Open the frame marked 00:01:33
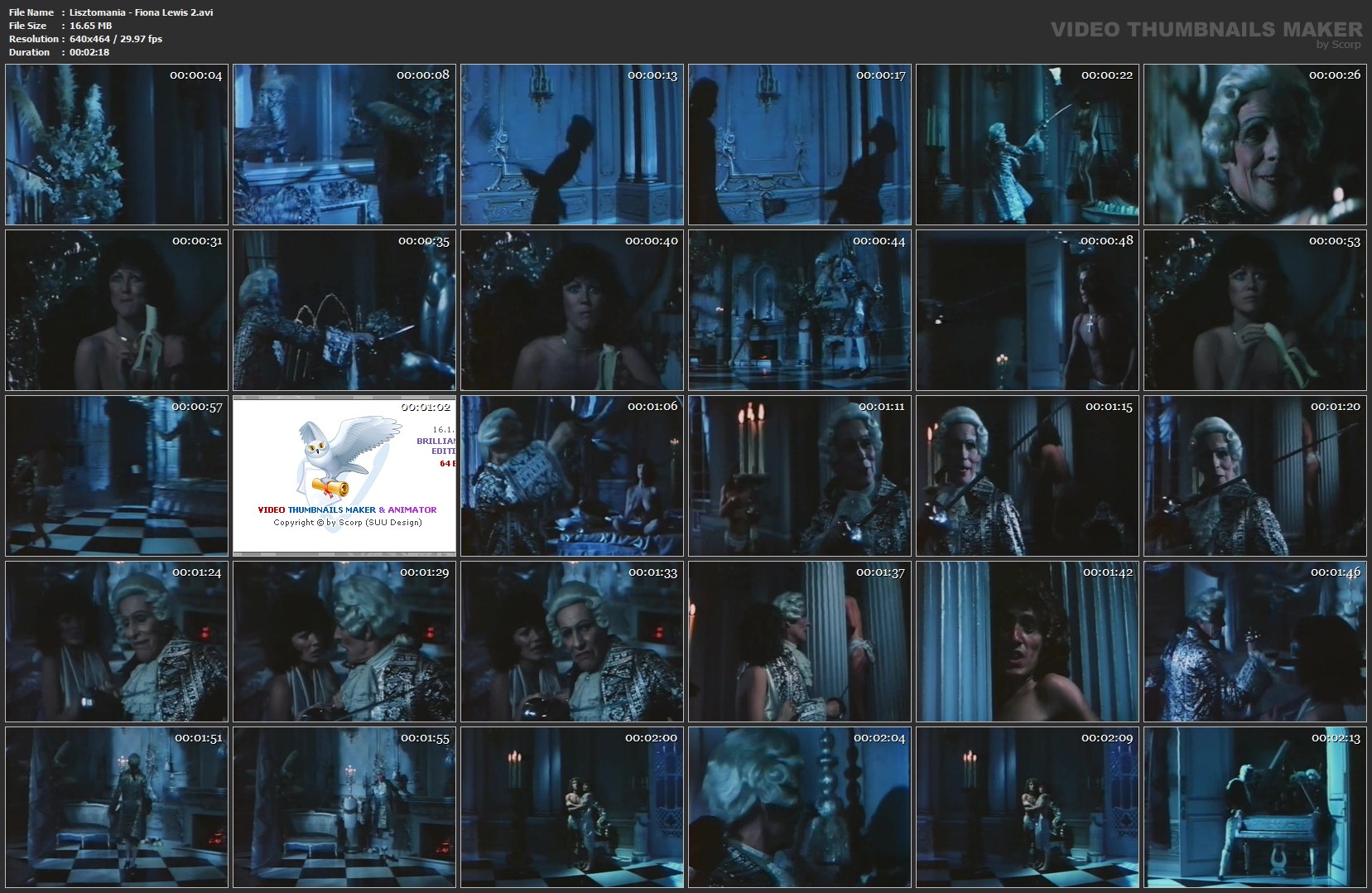The height and width of the screenshot is (893, 1372). click(x=572, y=642)
